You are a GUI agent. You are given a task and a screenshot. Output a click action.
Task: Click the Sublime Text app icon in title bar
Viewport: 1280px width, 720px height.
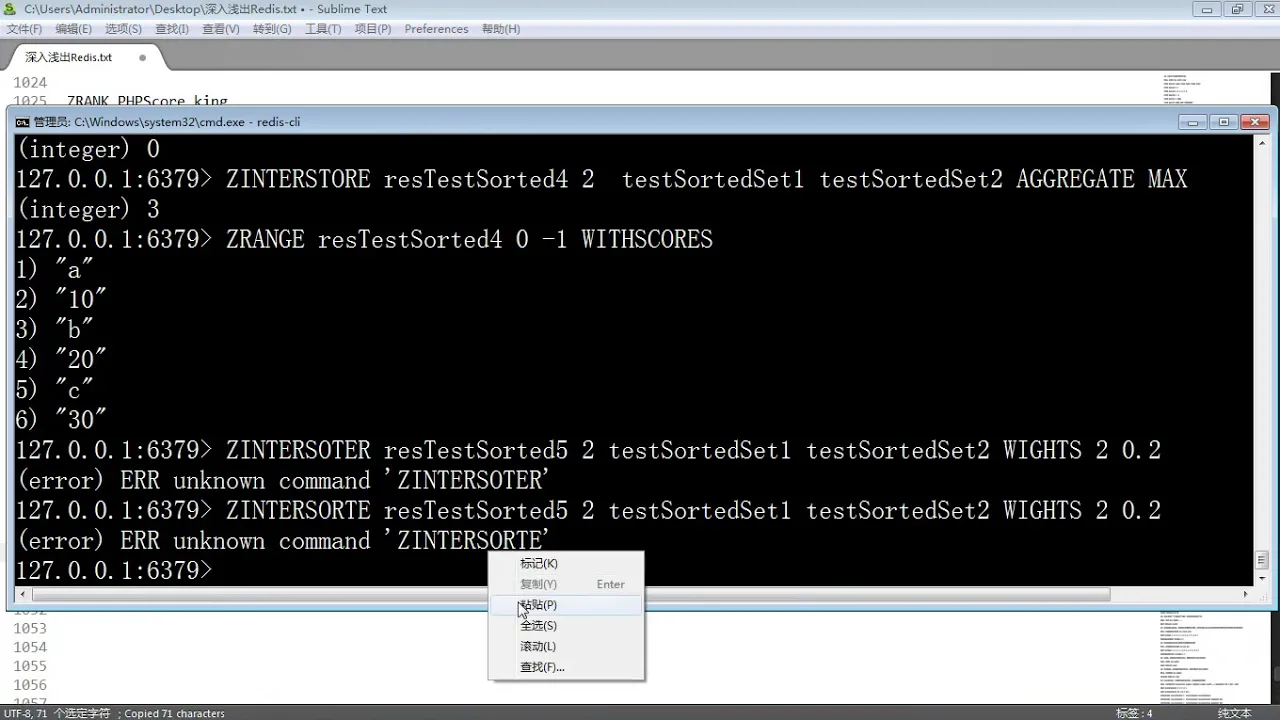[10, 9]
